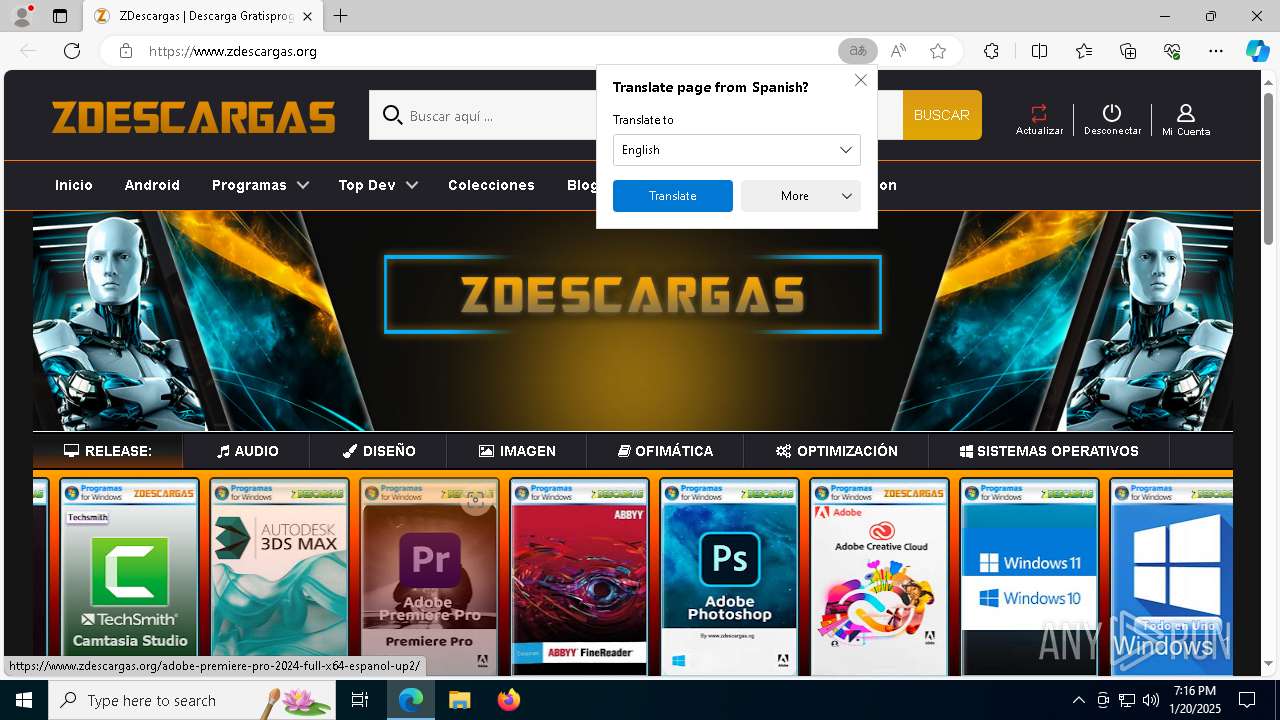Go to Inicio menu item
The width and height of the screenshot is (1280, 720).
(74, 185)
